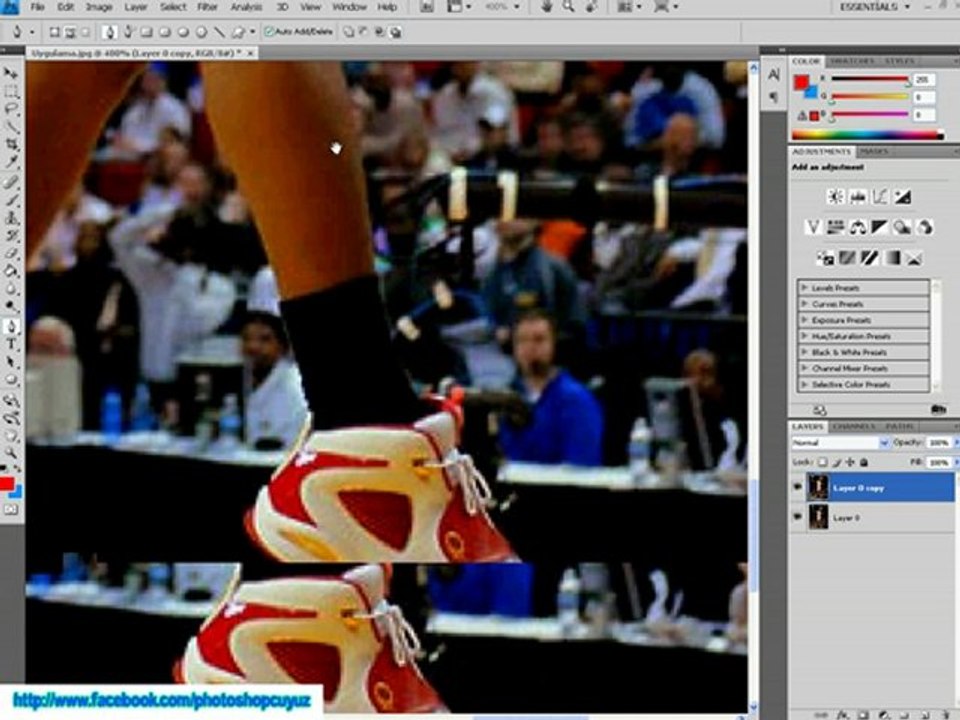Add a Color Balance adjustment layer

(858, 228)
